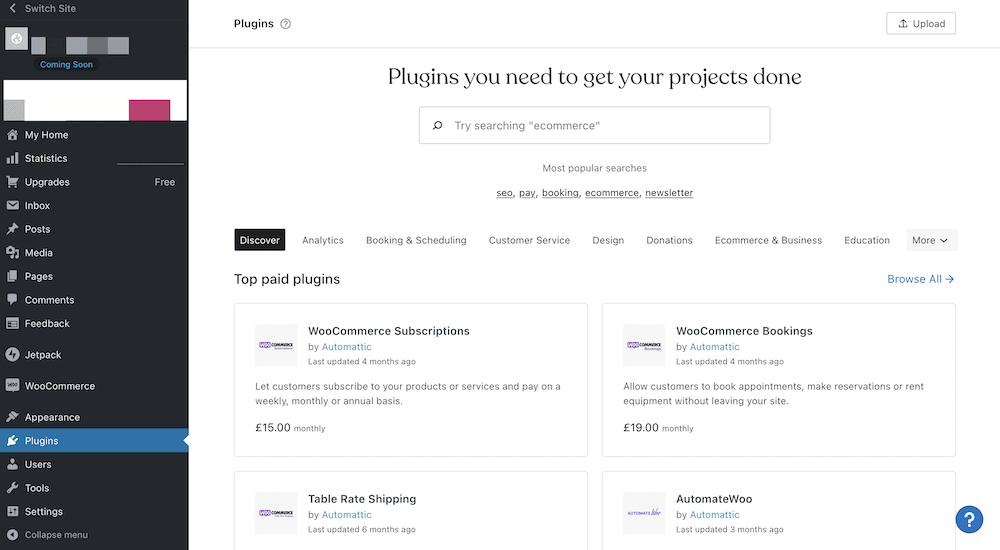The width and height of the screenshot is (1000, 550).
Task: Click the Coming Soon site badge
Action: (x=66, y=64)
